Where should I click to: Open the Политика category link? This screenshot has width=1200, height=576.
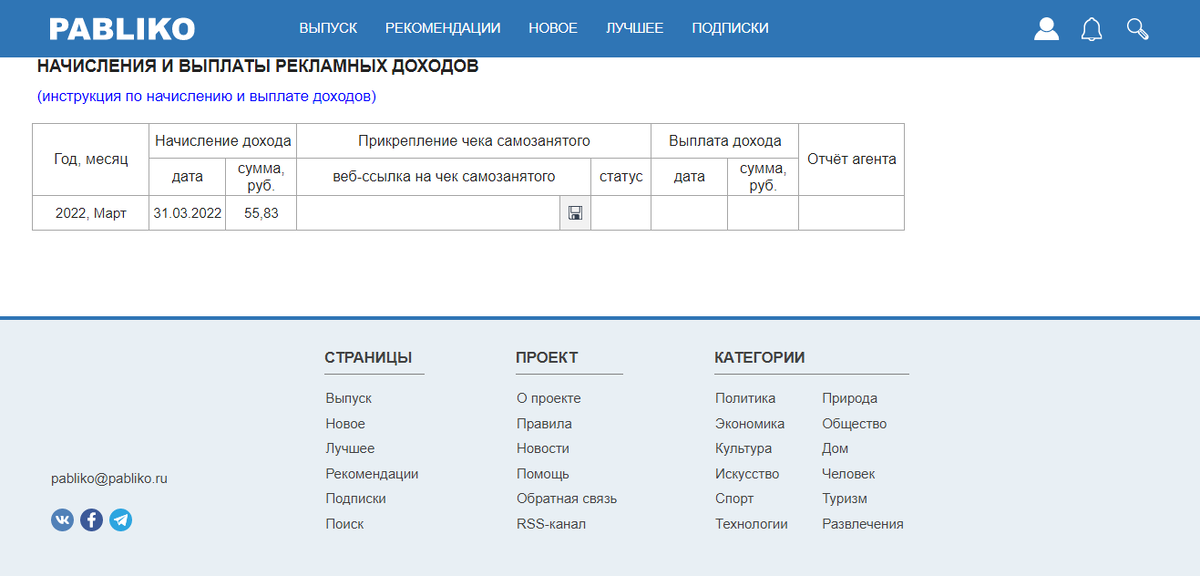745,398
